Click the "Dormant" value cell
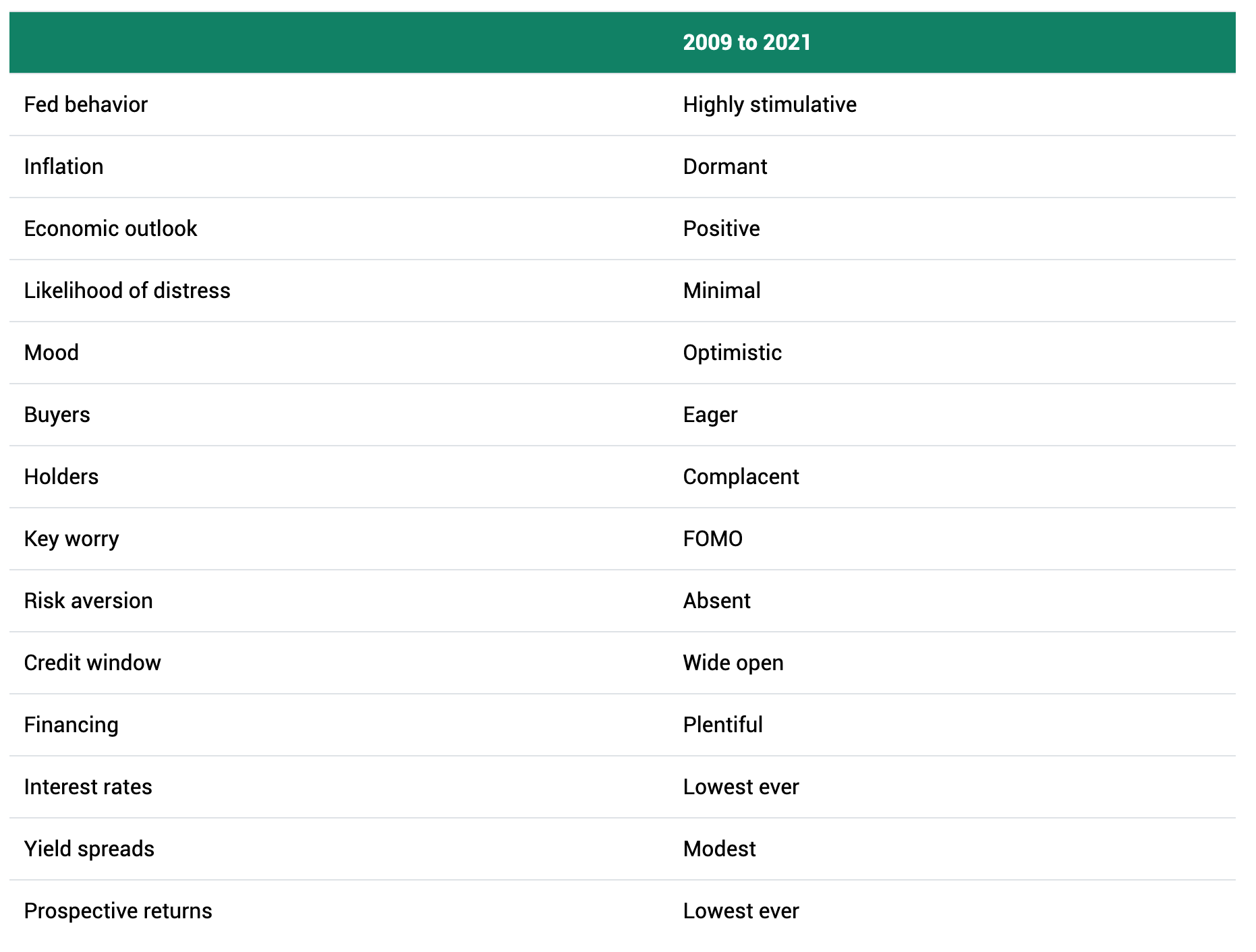The width and height of the screenshot is (1256, 952). pos(725,167)
